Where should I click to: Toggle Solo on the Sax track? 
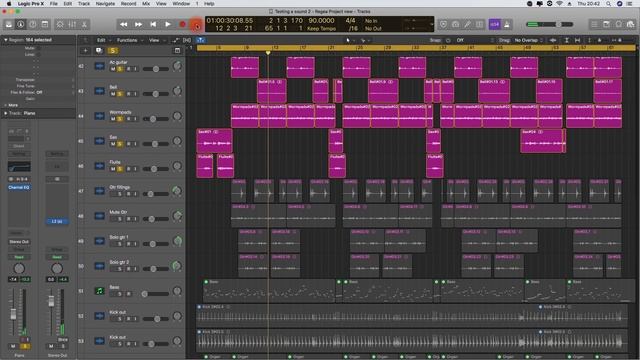tap(120, 144)
